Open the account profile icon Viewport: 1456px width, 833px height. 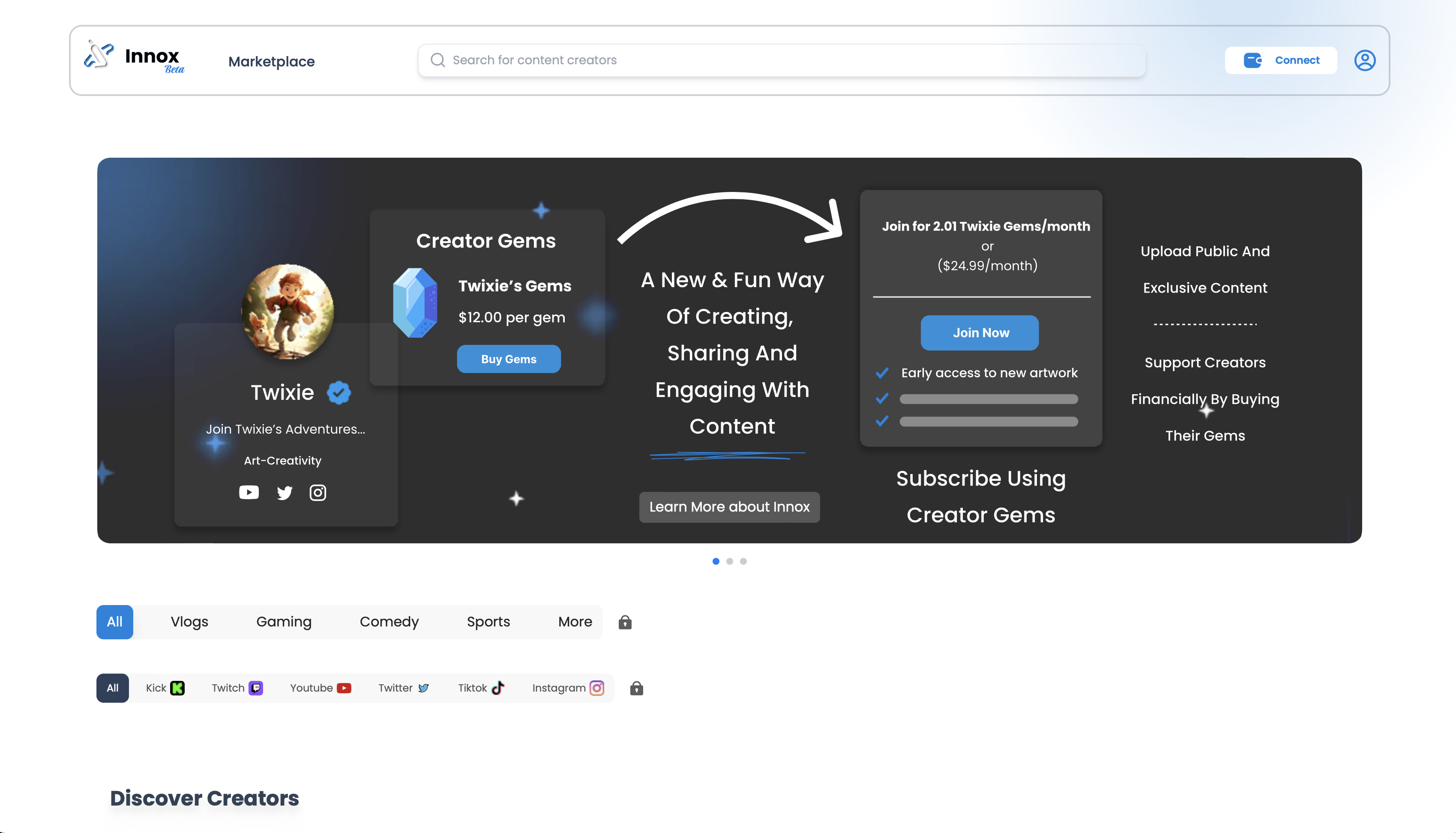1366,60
